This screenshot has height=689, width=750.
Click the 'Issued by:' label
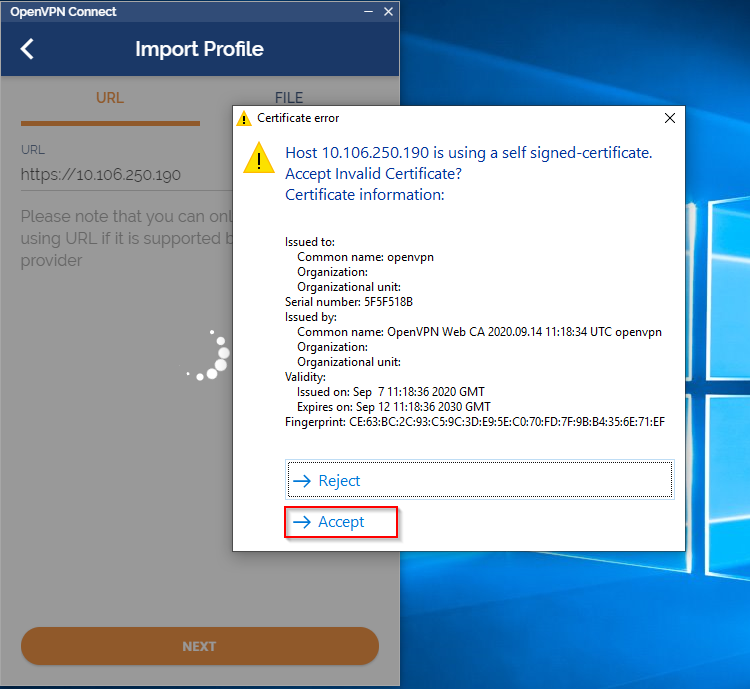pos(311,317)
